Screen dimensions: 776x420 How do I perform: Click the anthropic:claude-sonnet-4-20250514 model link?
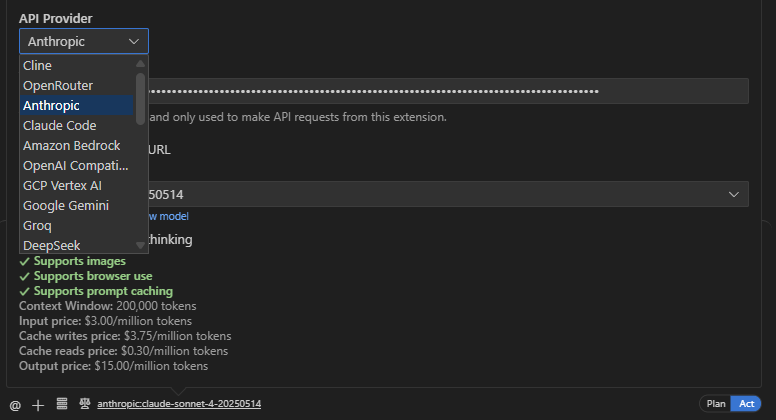[179, 404]
